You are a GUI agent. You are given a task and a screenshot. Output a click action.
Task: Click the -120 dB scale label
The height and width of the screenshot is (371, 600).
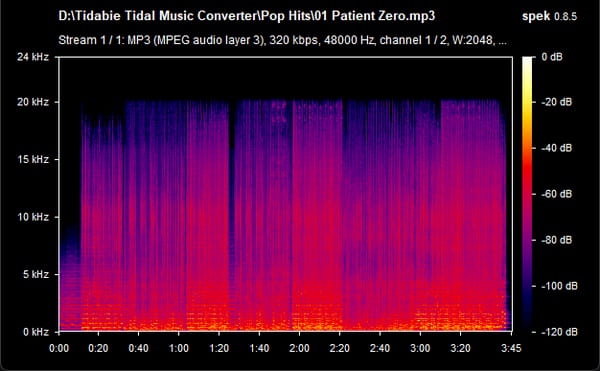point(559,332)
